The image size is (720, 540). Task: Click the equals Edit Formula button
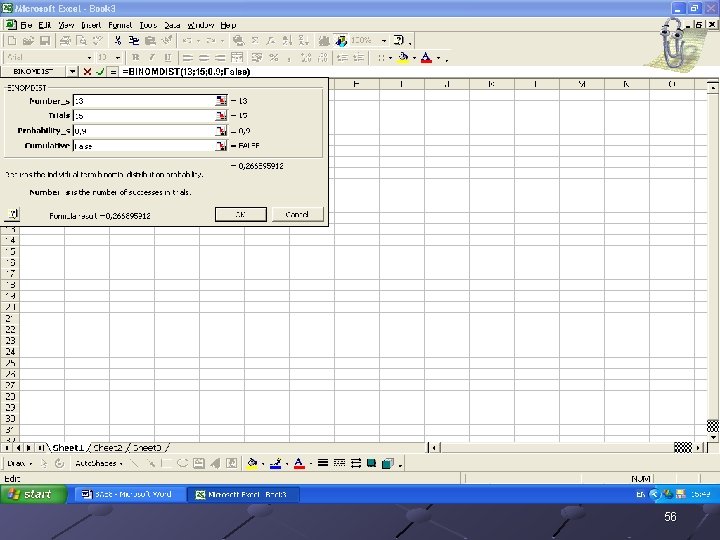(113, 72)
